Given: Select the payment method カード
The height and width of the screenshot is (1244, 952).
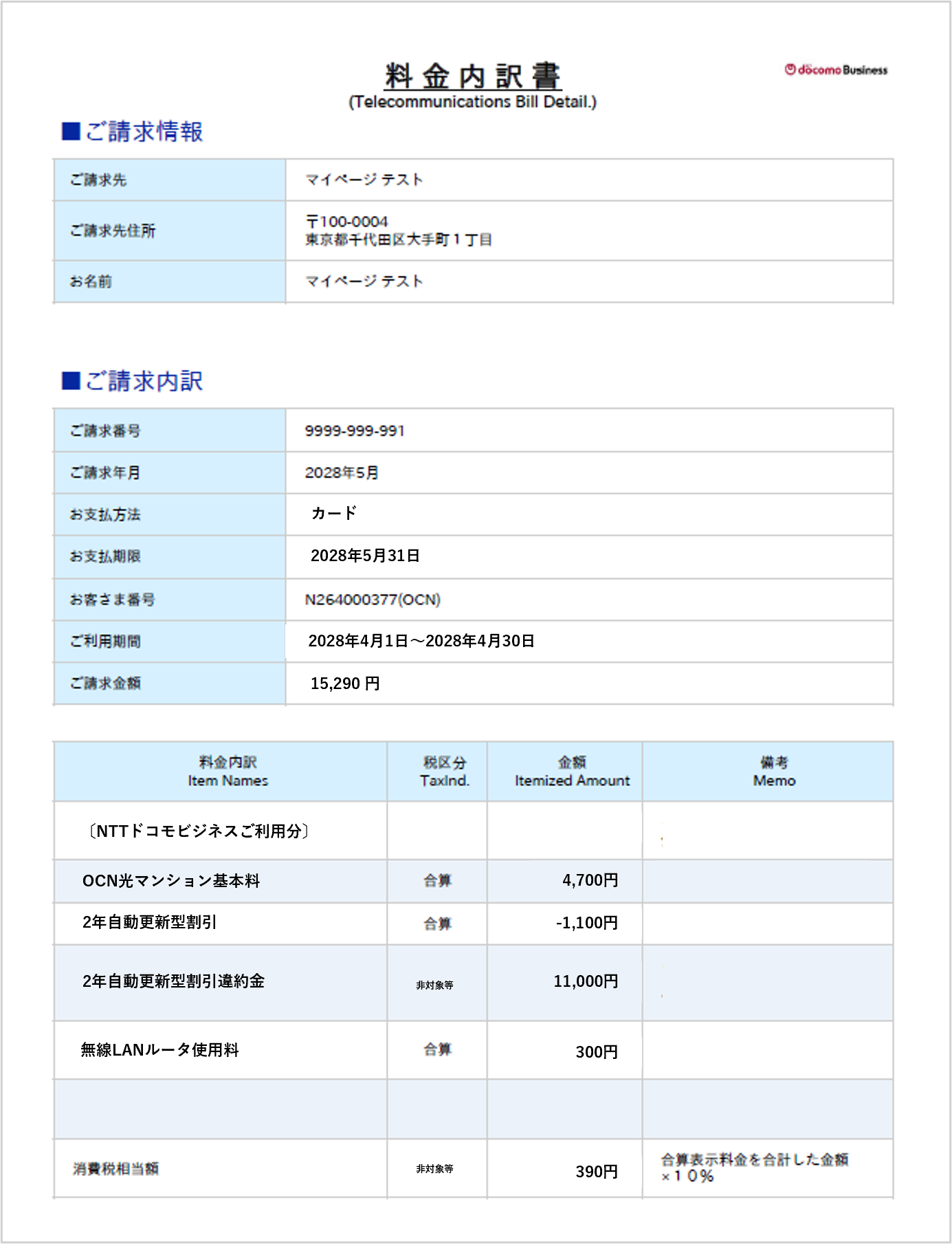Looking at the screenshot, I should [x=334, y=514].
